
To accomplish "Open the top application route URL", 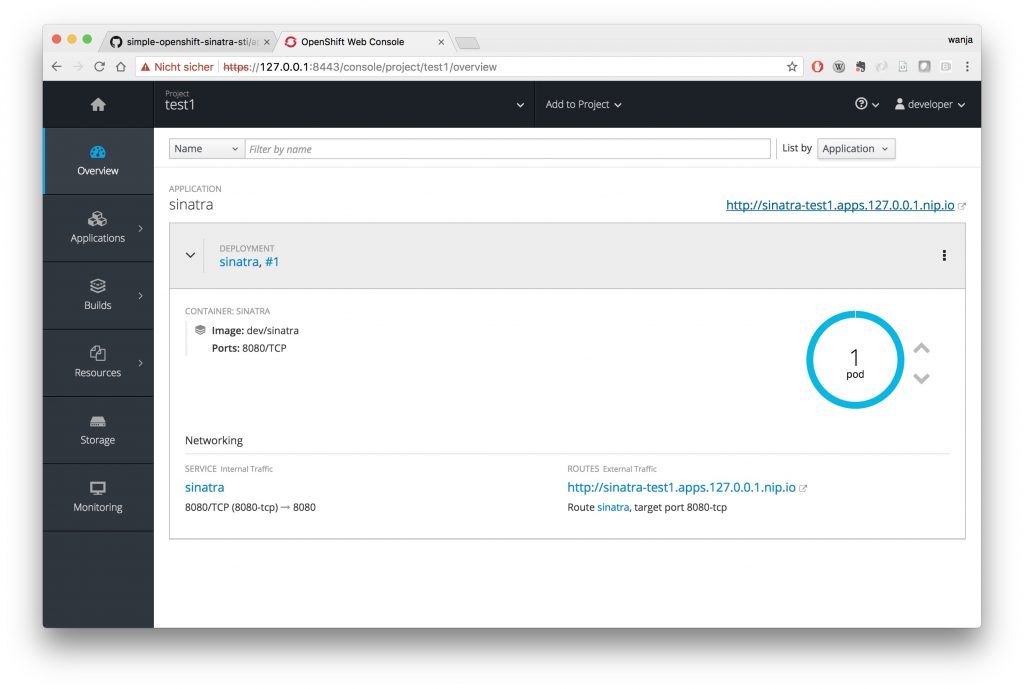I will click(x=840, y=205).
